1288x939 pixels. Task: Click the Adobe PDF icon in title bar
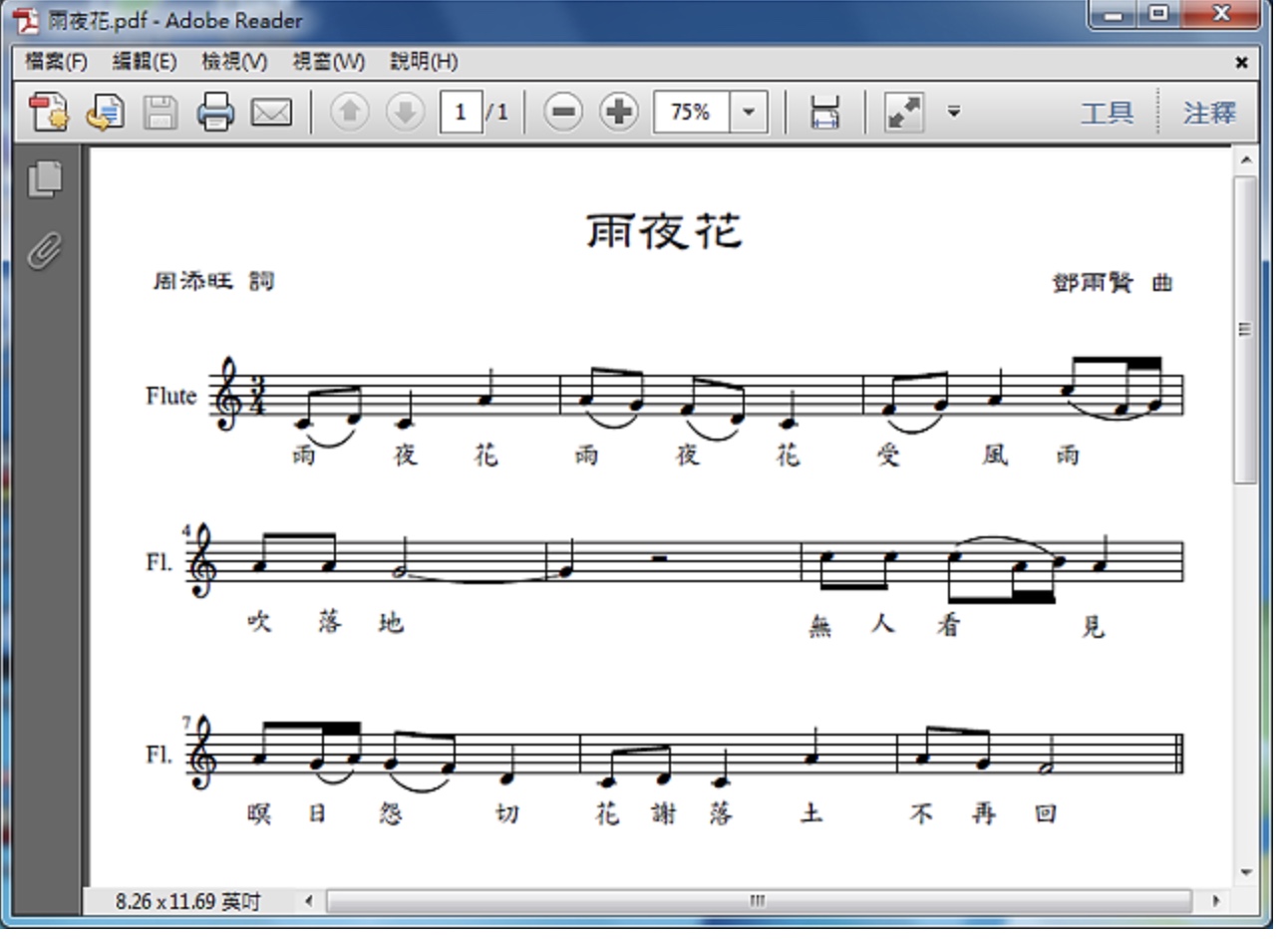click(x=27, y=20)
